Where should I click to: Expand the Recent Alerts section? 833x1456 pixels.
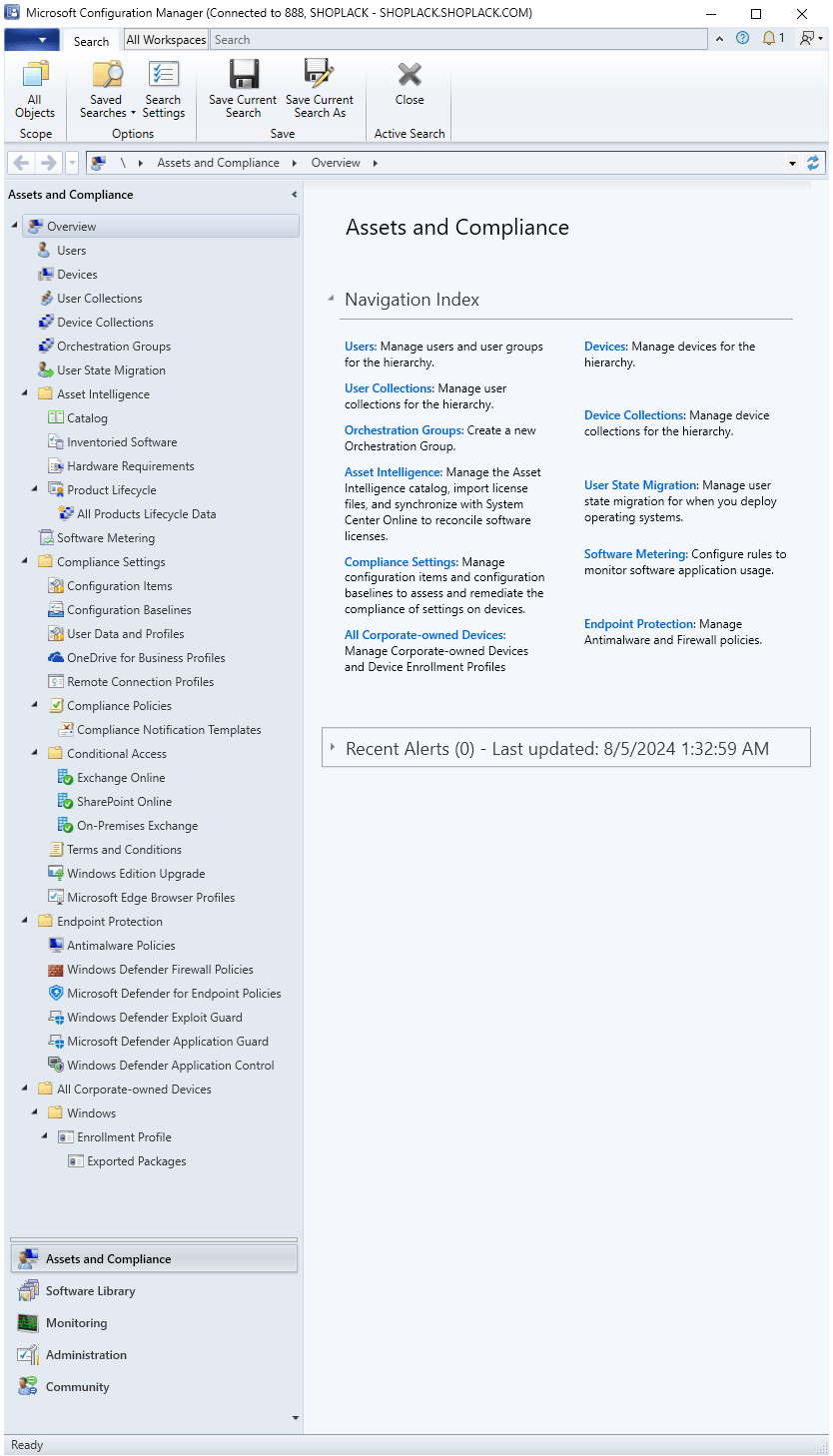point(332,747)
